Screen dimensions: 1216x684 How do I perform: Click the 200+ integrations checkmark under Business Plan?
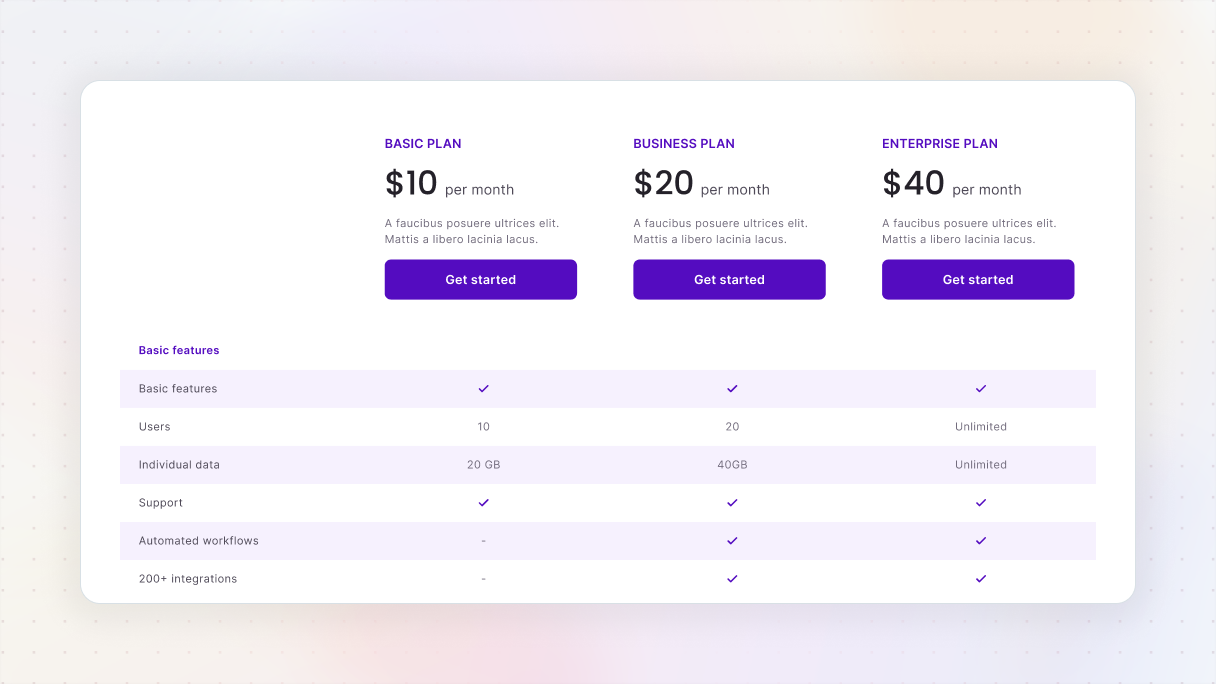coord(732,578)
